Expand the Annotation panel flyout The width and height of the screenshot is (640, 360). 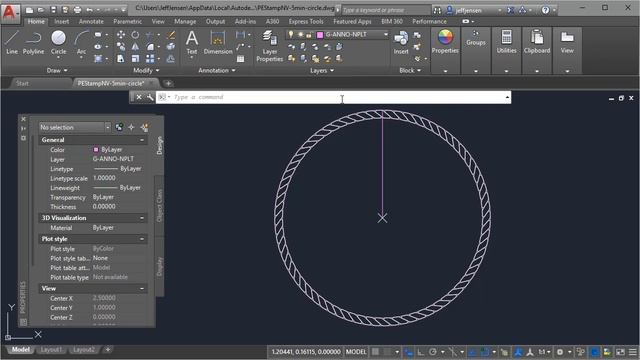click(x=217, y=70)
